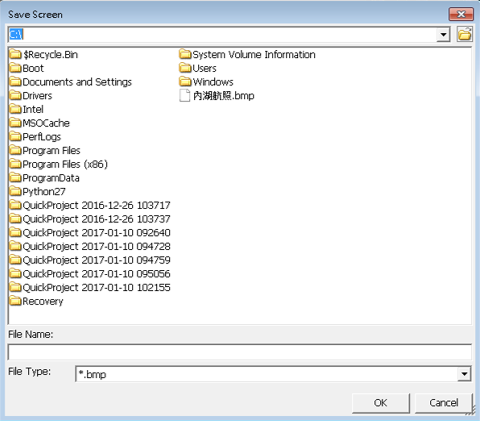Select the $Recycle.Bin folder icon
Viewport: 480px width, 421px height.
[x=15, y=54]
